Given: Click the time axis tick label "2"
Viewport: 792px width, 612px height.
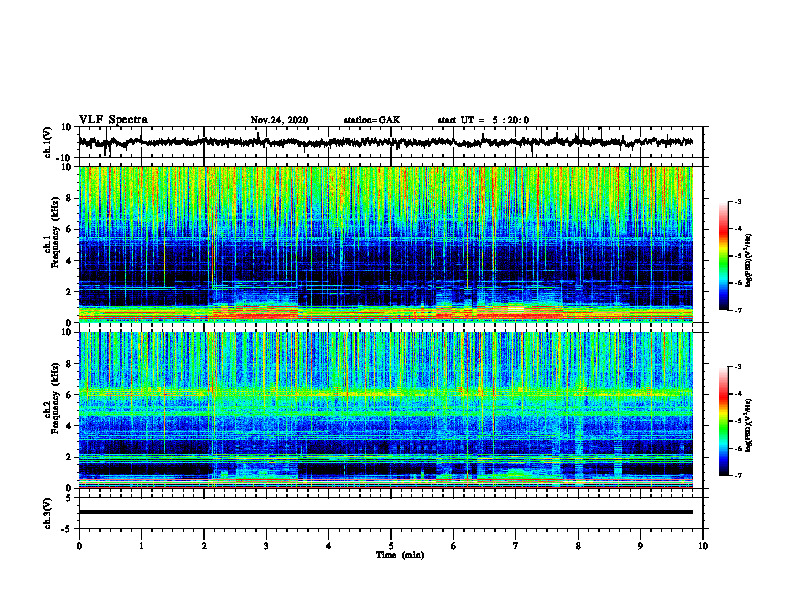Looking at the screenshot, I should pos(204,546).
